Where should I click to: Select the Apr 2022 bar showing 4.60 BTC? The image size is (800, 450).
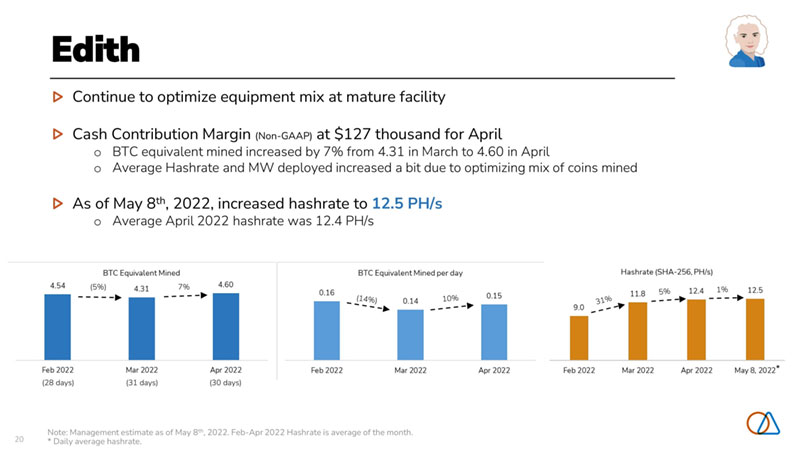click(x=225, y=325)
